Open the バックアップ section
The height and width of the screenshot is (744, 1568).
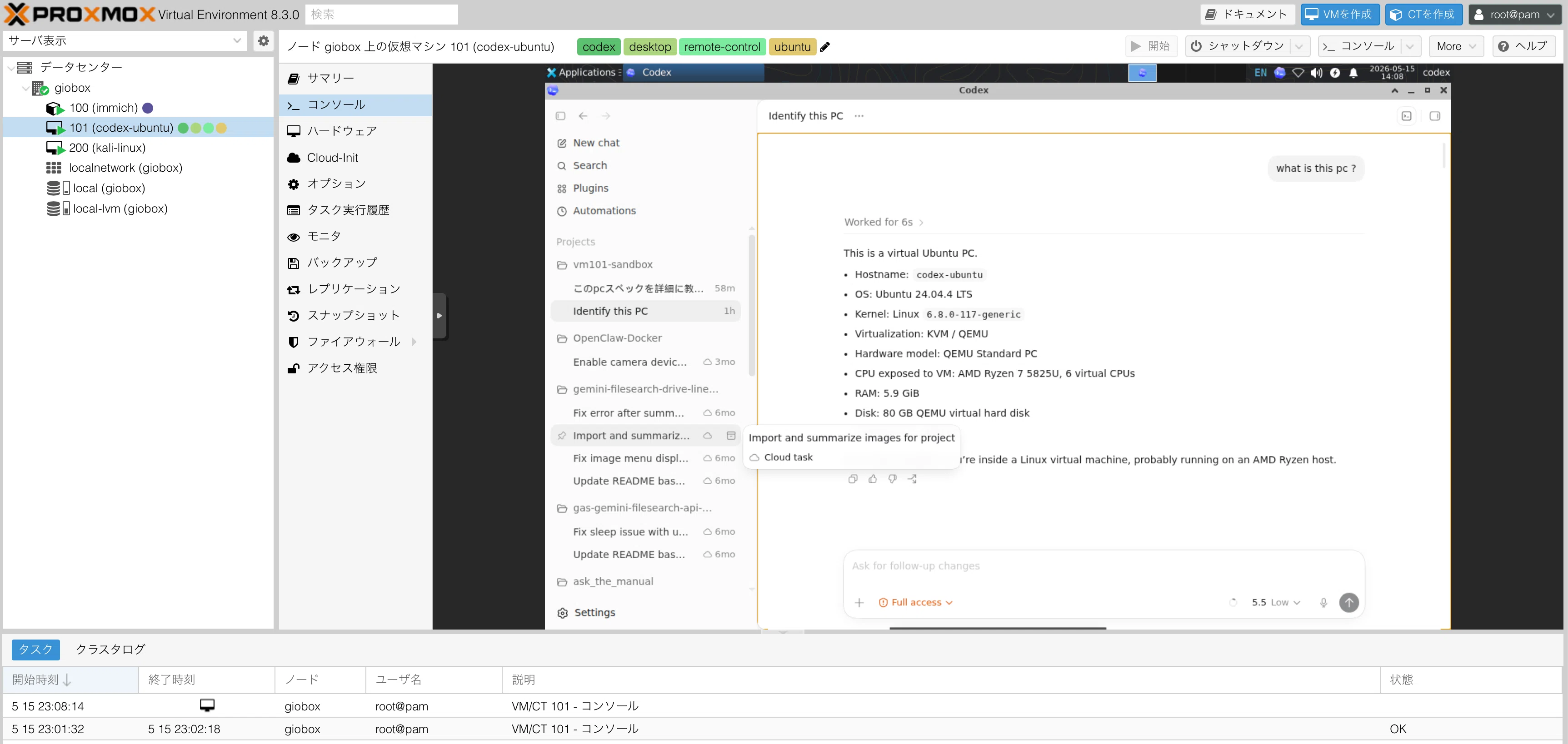point(355,263)
